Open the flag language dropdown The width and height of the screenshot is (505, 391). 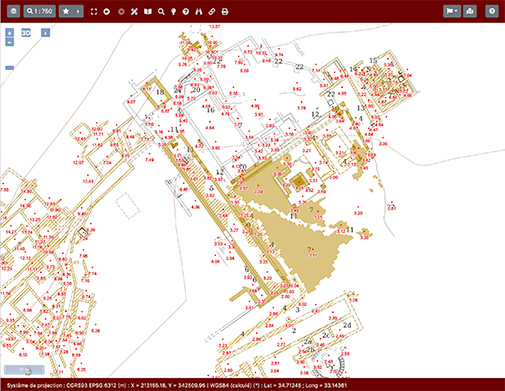(x=452, y=11)
